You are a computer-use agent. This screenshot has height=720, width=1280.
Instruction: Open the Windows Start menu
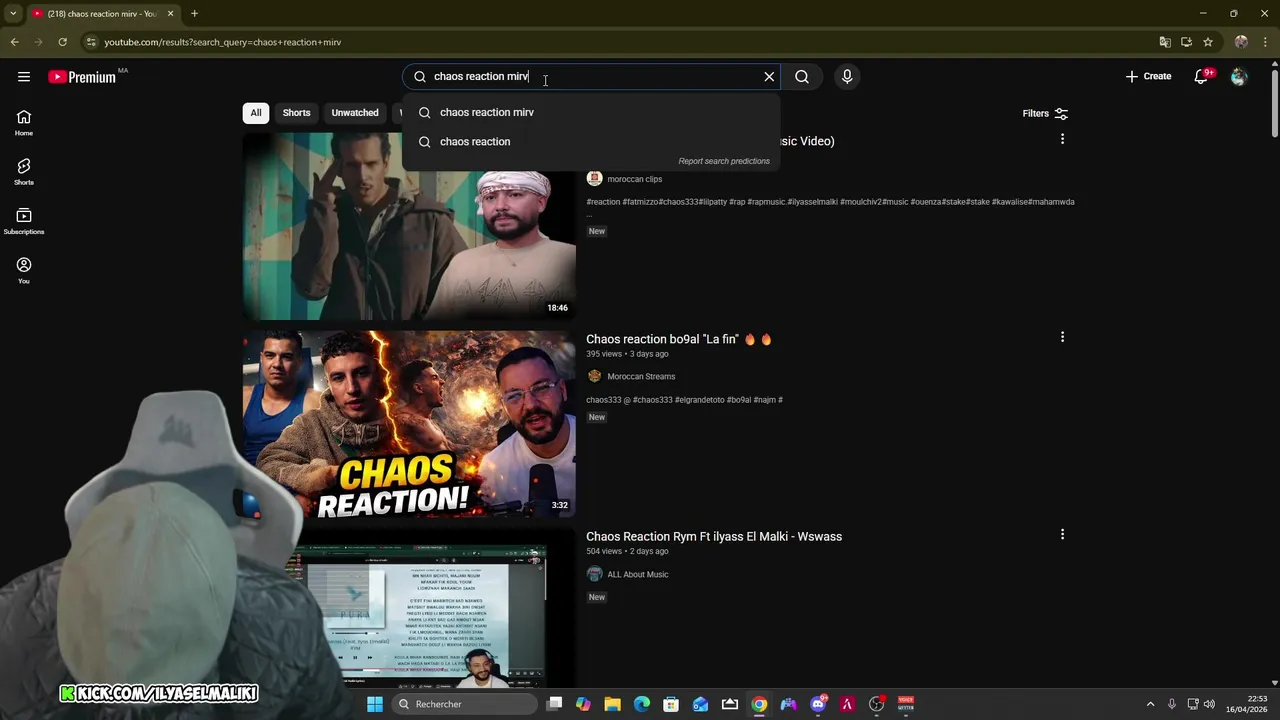pos(375,704)
